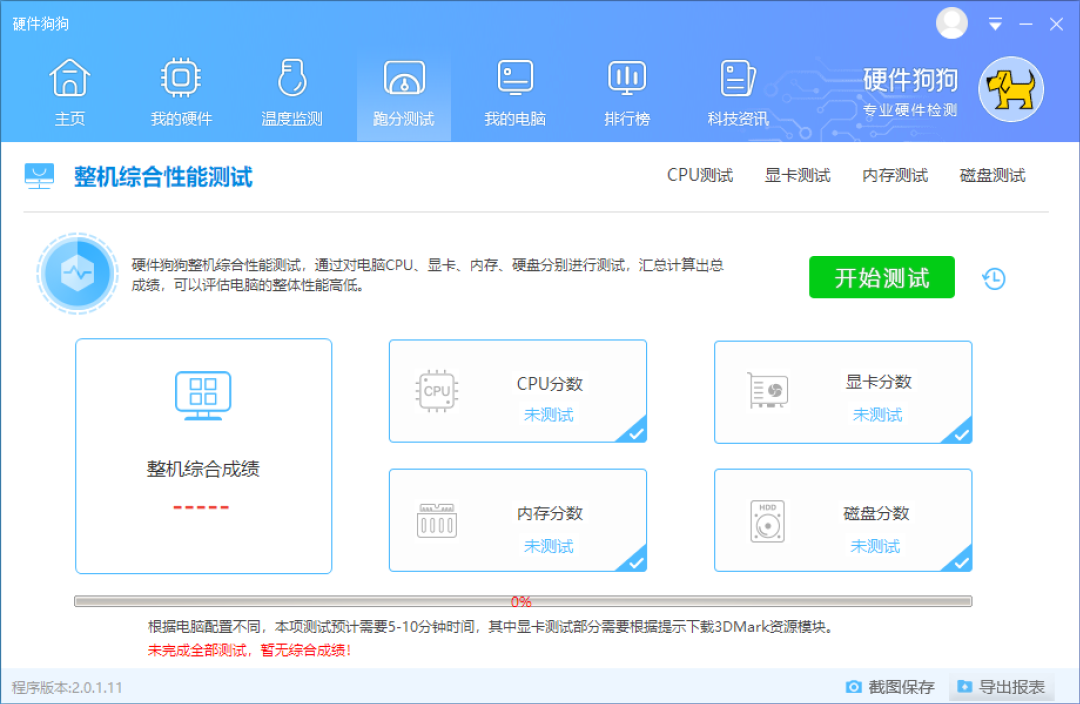1080x704 pixels.
Task: Start benchmark with 开始测试 button
Action: click(x=881, y=277)
